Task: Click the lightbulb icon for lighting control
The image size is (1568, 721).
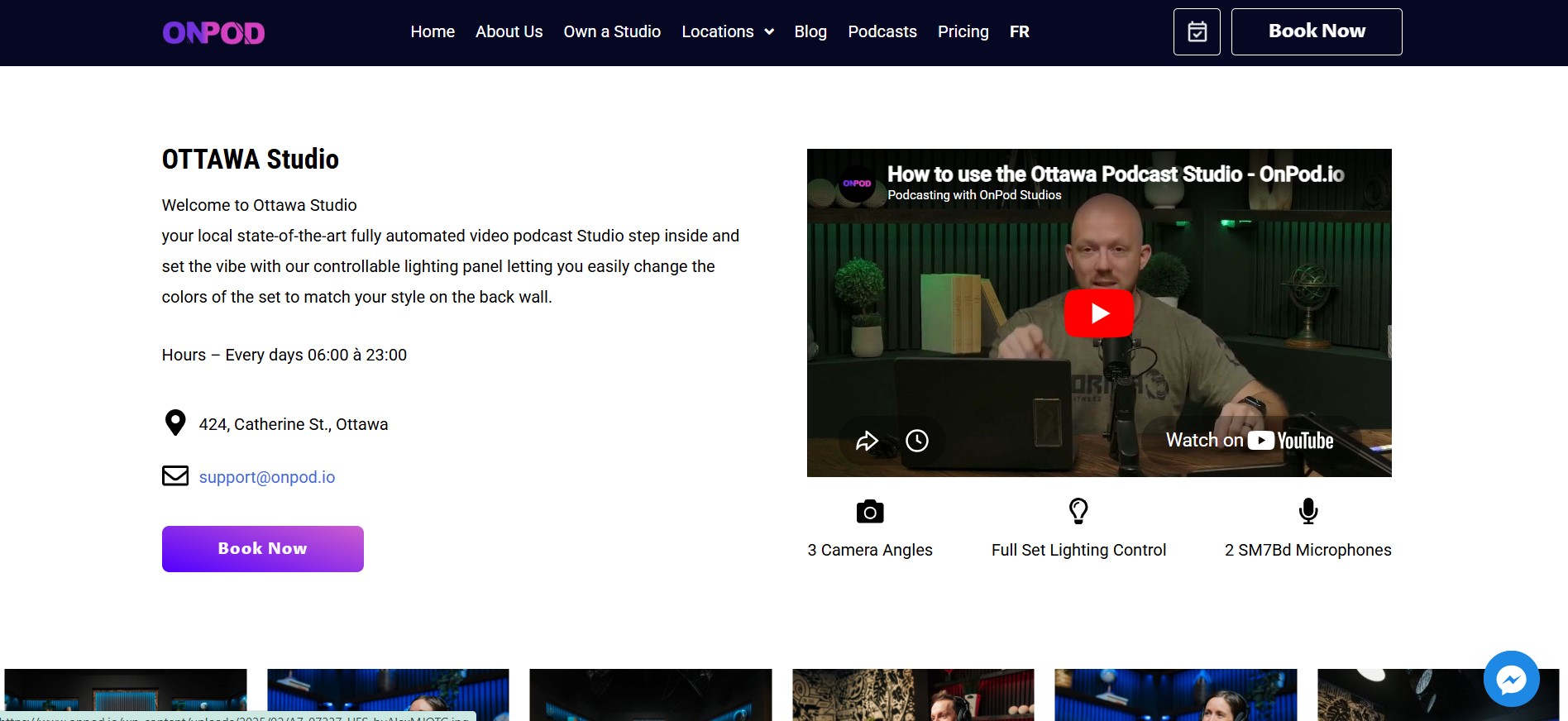Action: pos(1078,512)
